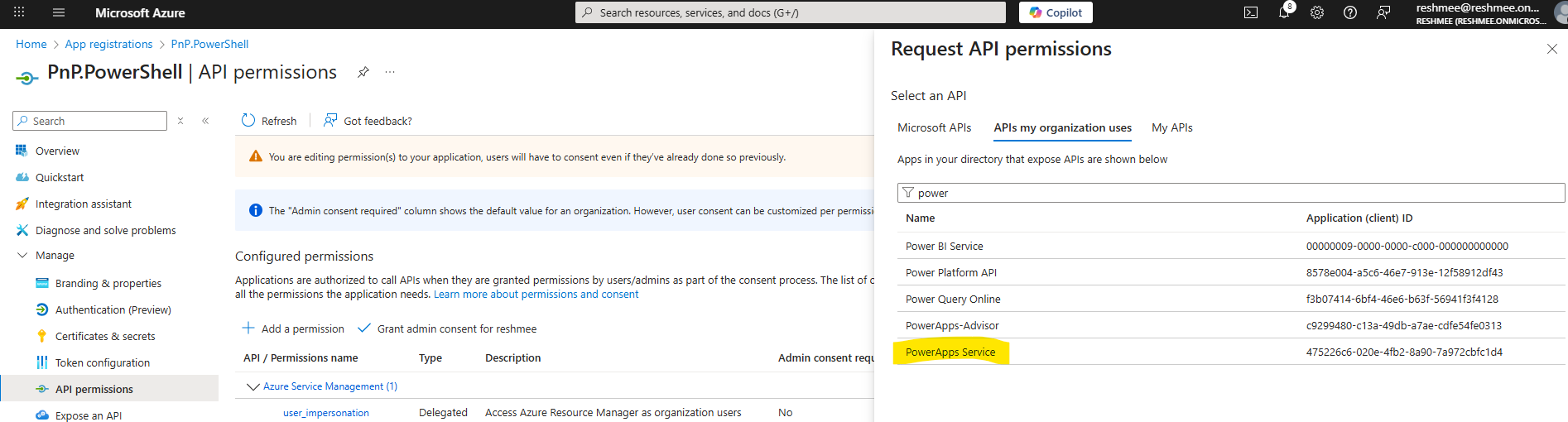Viewport: 1568px width, 422px height.
Task: Clear the left menu search
Action: point(180,121)
